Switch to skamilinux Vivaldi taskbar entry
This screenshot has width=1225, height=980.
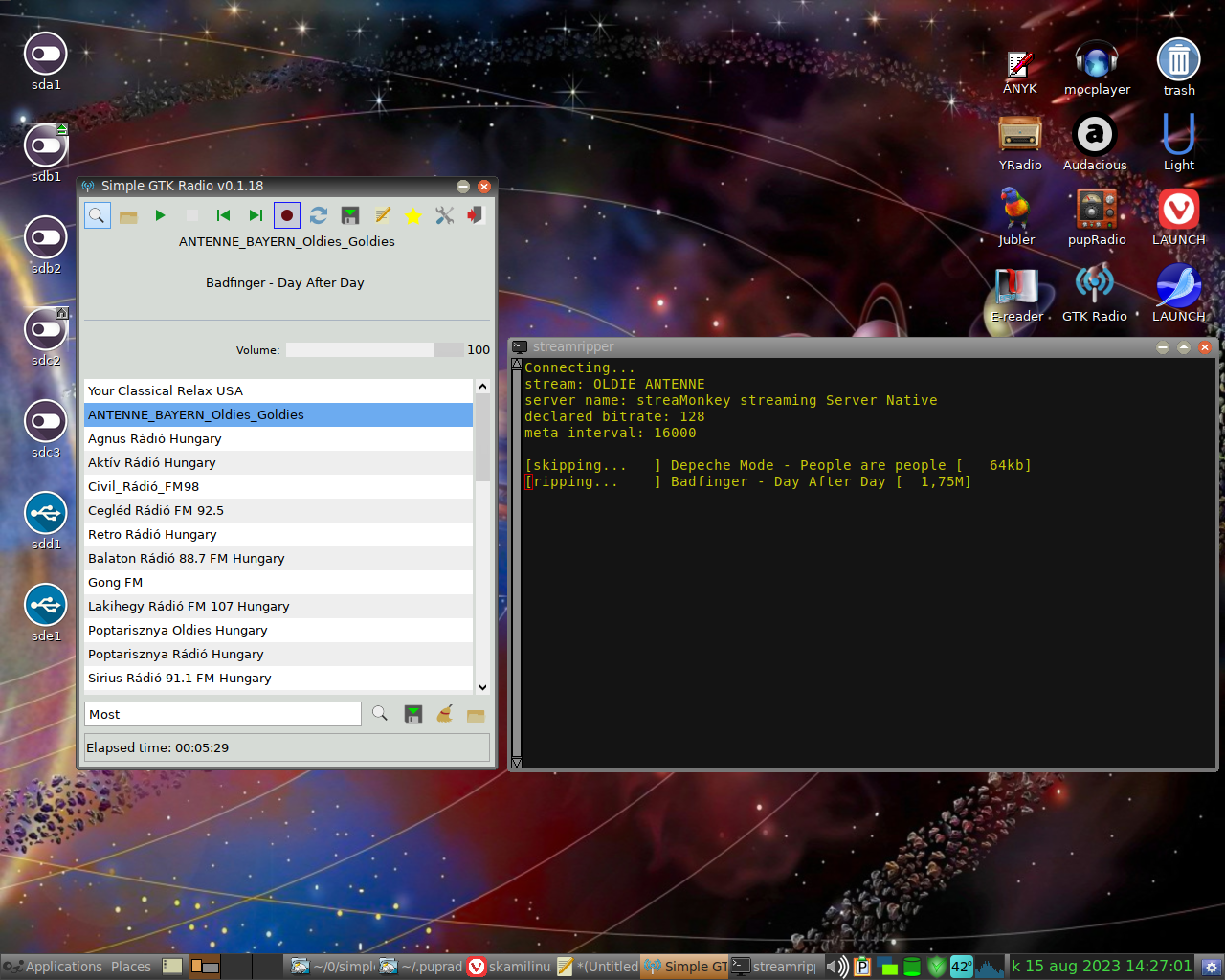510,967
